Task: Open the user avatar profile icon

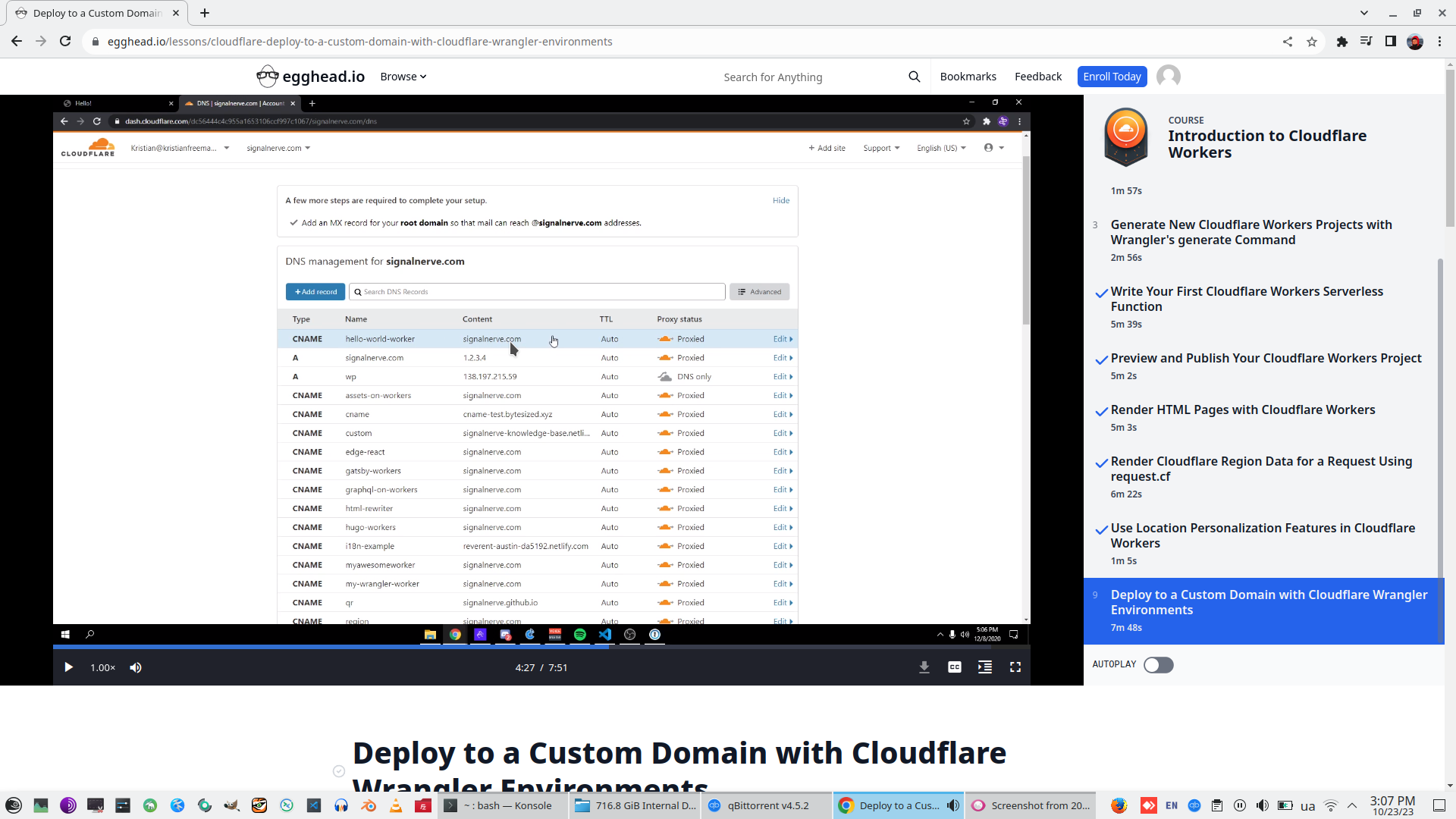Action: tap(1169, 77)
